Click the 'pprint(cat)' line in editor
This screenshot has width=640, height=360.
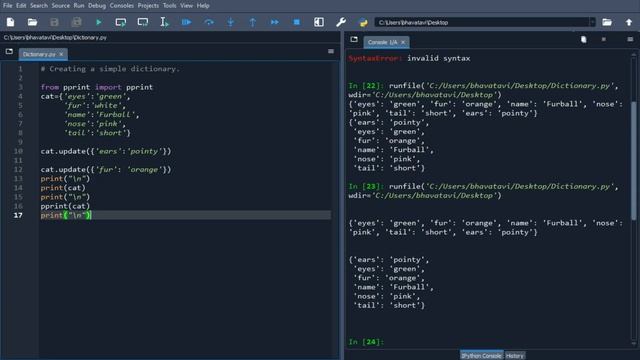coord(65,206)
